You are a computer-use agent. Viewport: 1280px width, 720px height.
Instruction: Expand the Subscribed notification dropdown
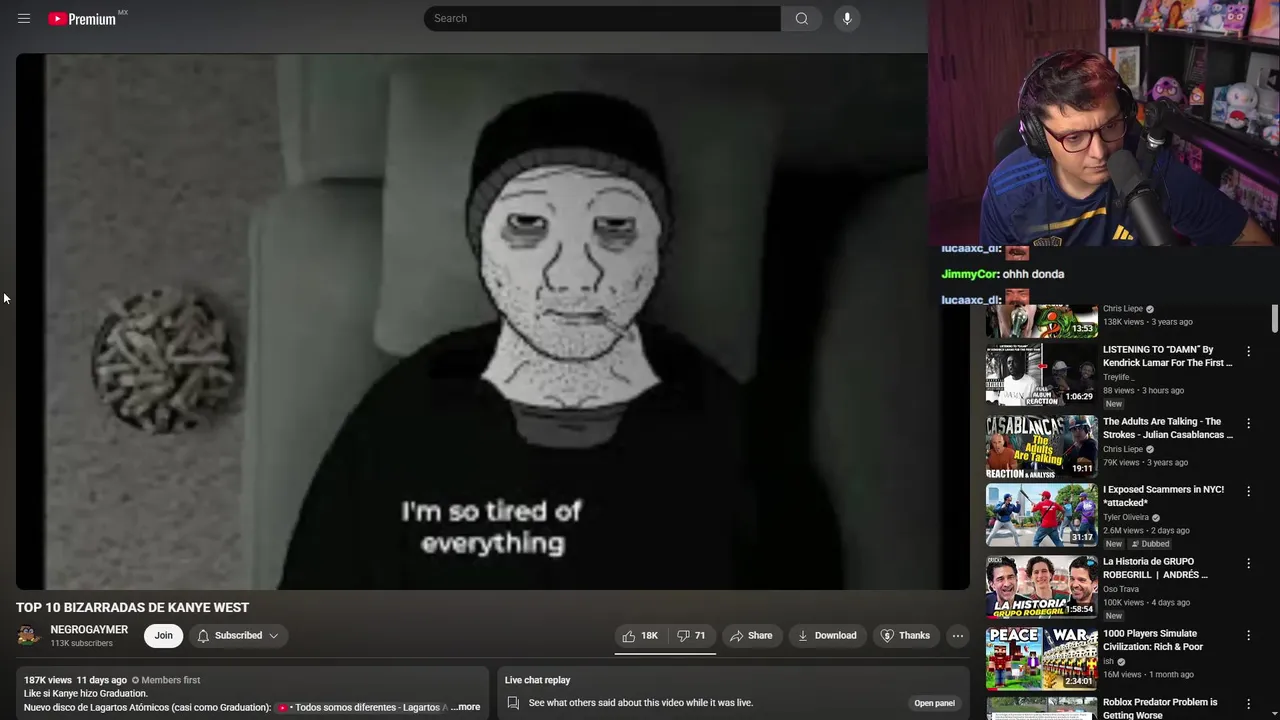coord(238,635)
